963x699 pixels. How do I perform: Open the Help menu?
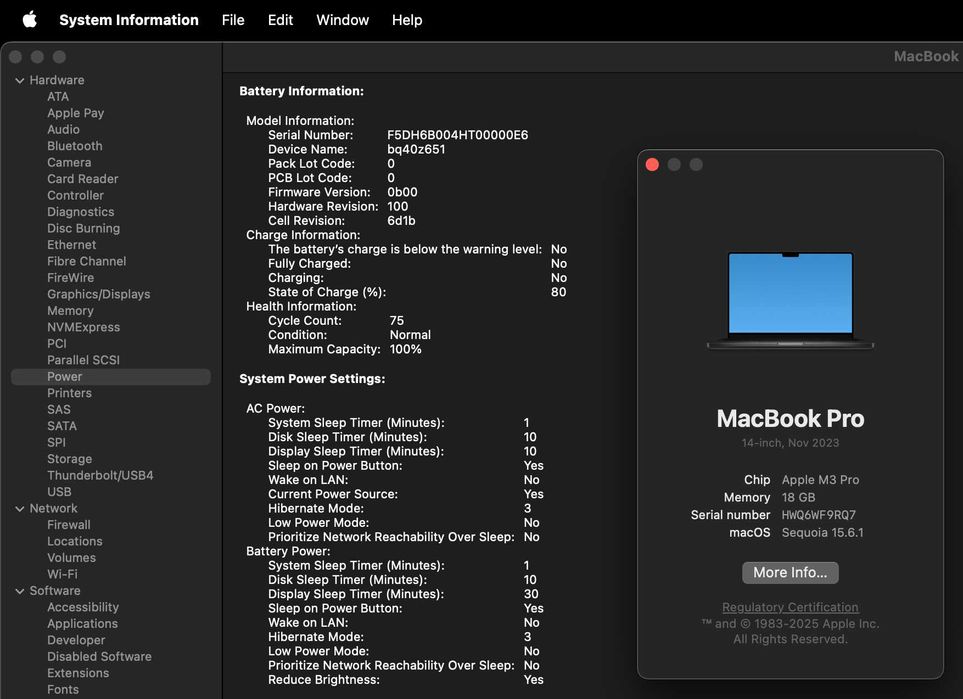[407, 20]
